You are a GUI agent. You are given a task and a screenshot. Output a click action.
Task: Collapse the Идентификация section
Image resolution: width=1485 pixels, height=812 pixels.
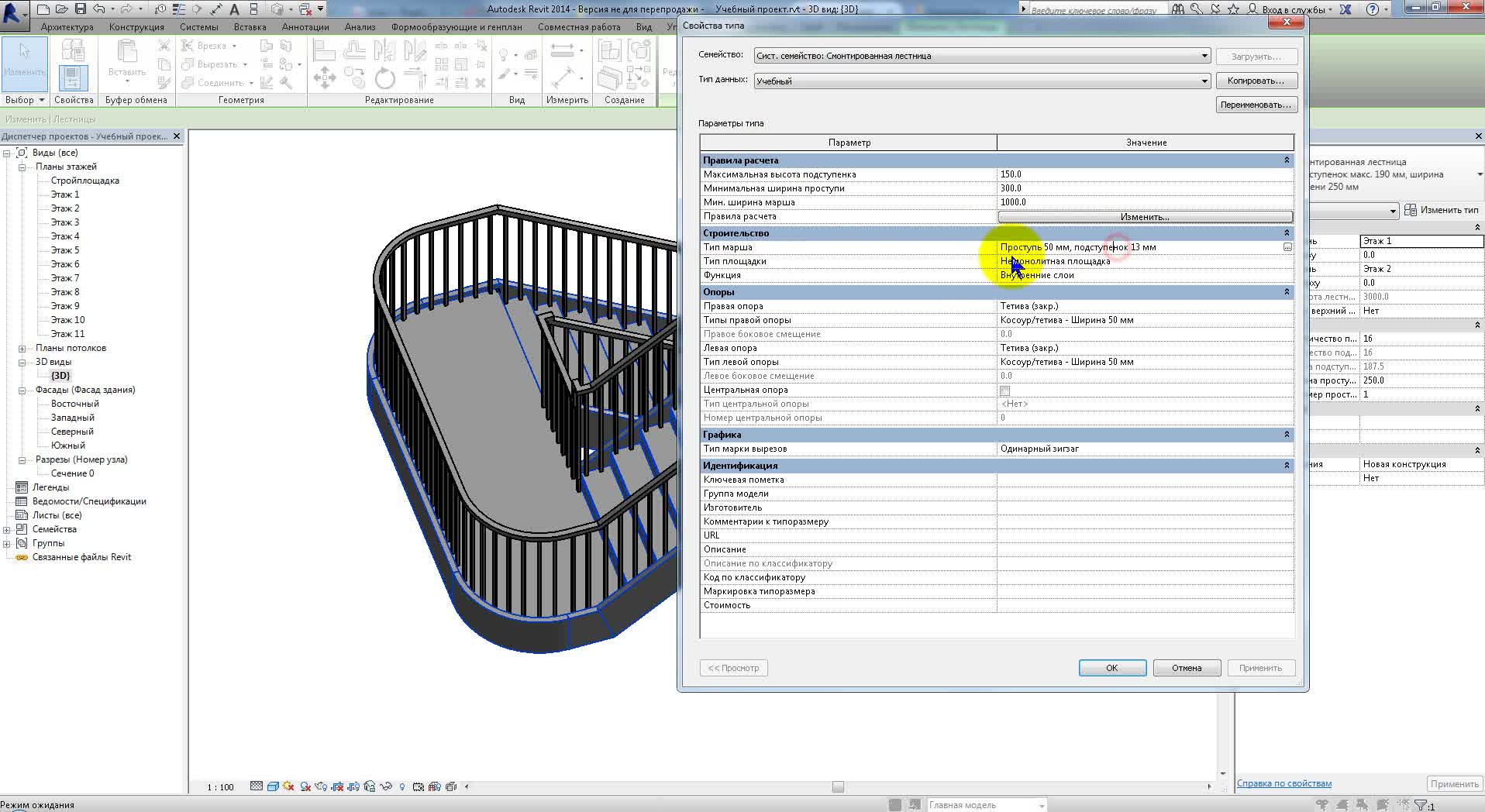tap(1287, 466)
